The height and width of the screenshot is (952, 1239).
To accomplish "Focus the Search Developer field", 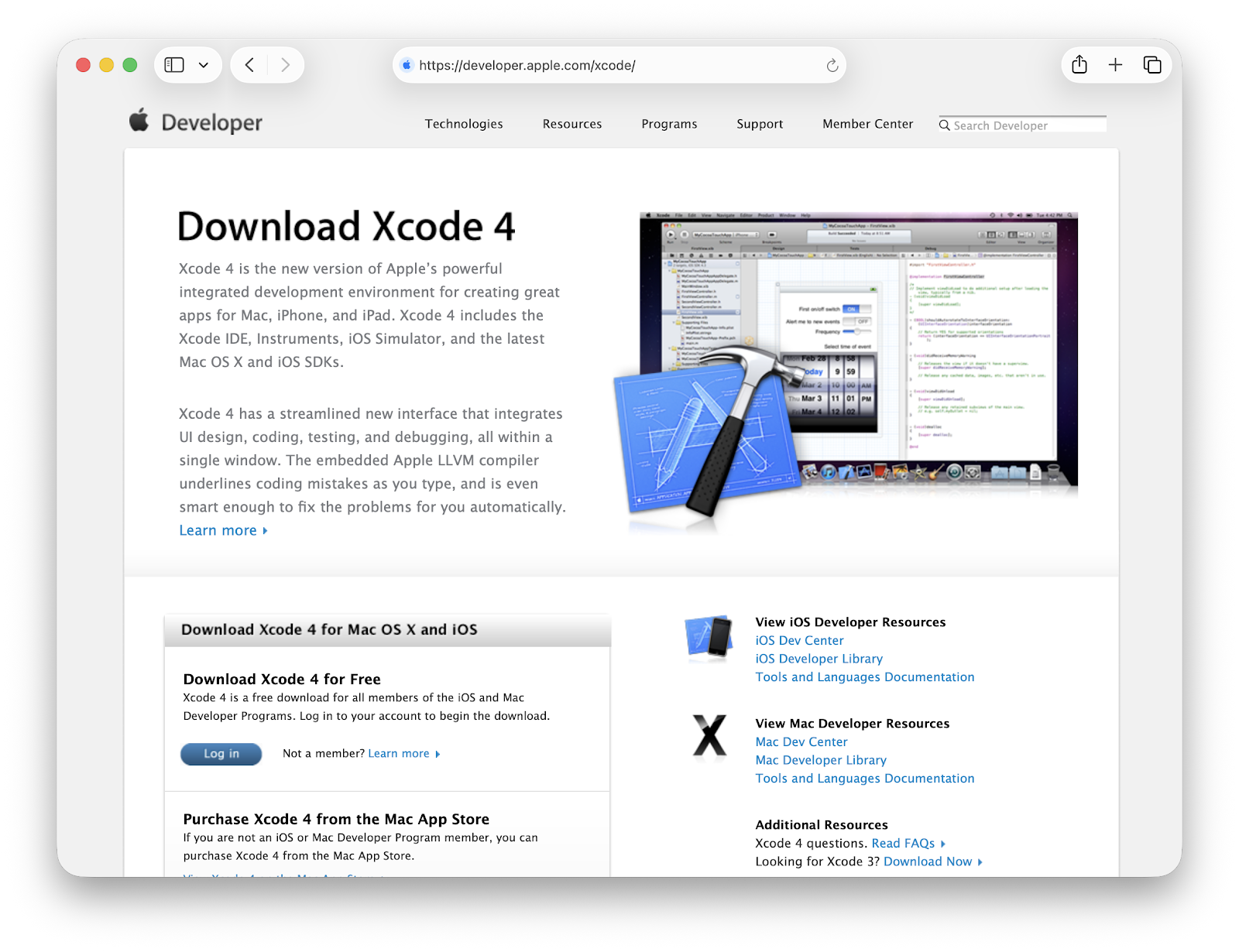I will click(1022, 125).
